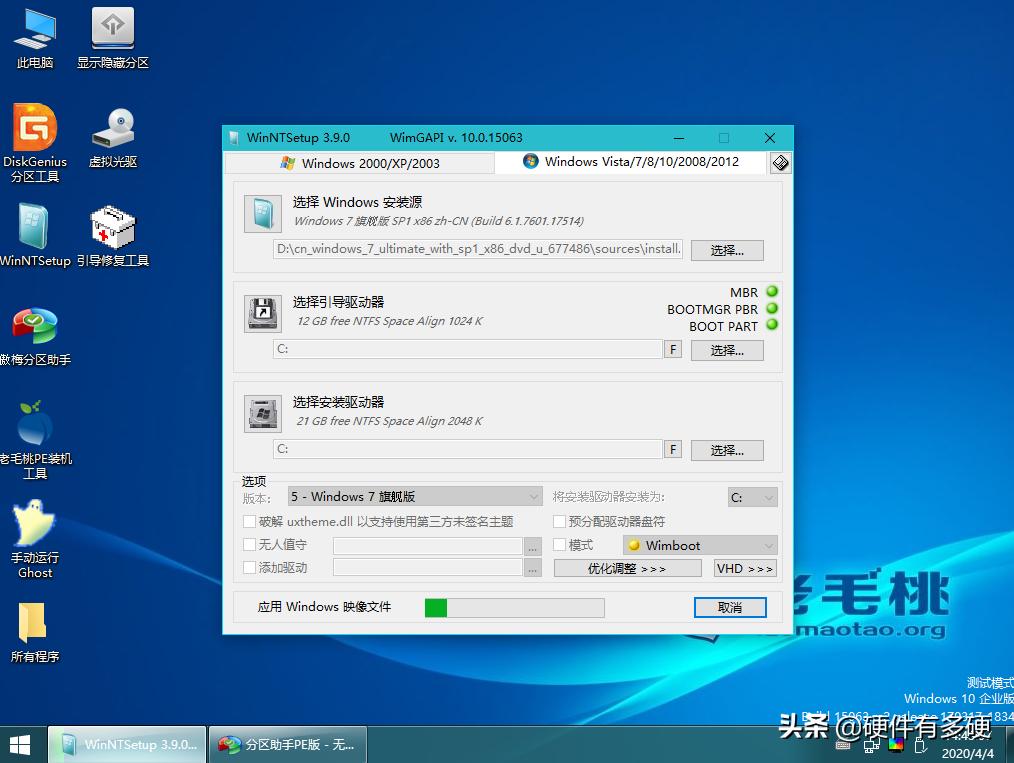Open 虚拟光驱 desktop icon
This screenshot has height=763, width=1014.
point(112,131)
